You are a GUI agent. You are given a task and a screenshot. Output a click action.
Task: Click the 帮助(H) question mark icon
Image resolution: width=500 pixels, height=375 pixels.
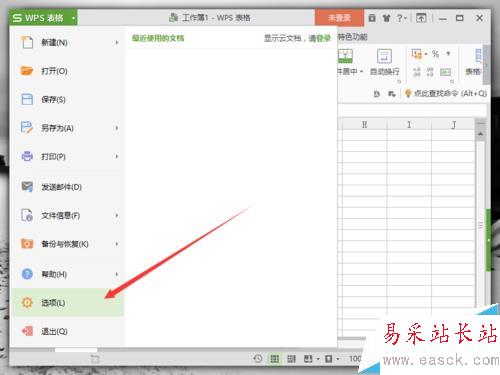27,274
